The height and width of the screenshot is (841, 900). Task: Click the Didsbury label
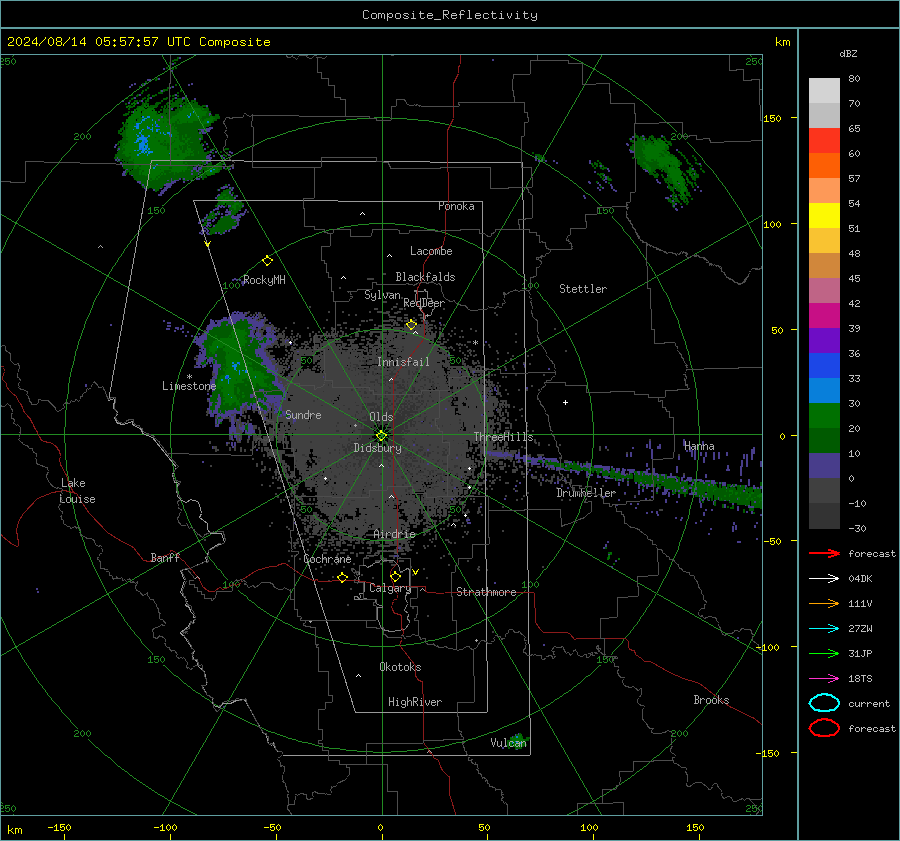tap(377, 448)
